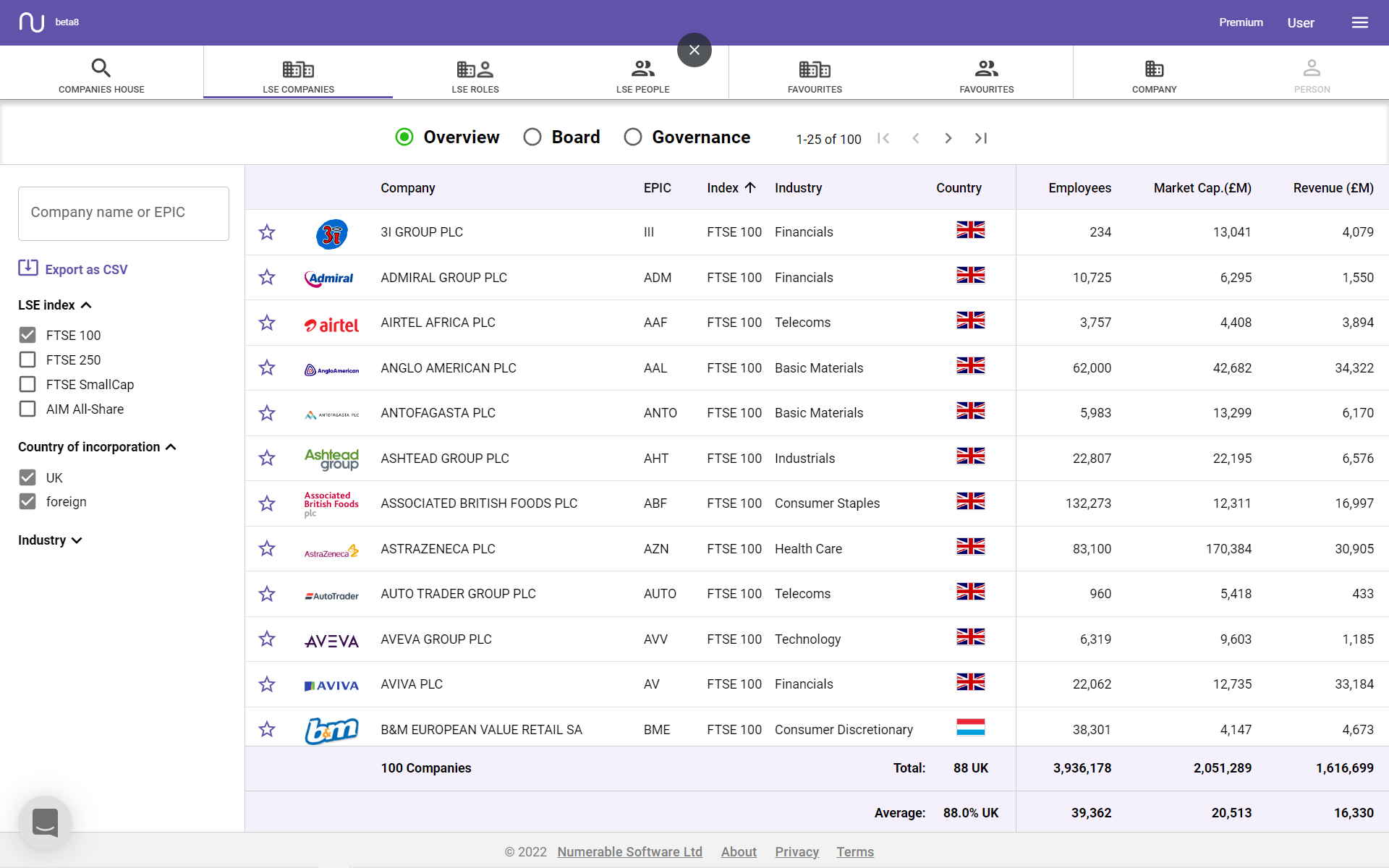Open Companies House search tab
This screenshot has height=868, width=1389.
(x=101, y=76)
